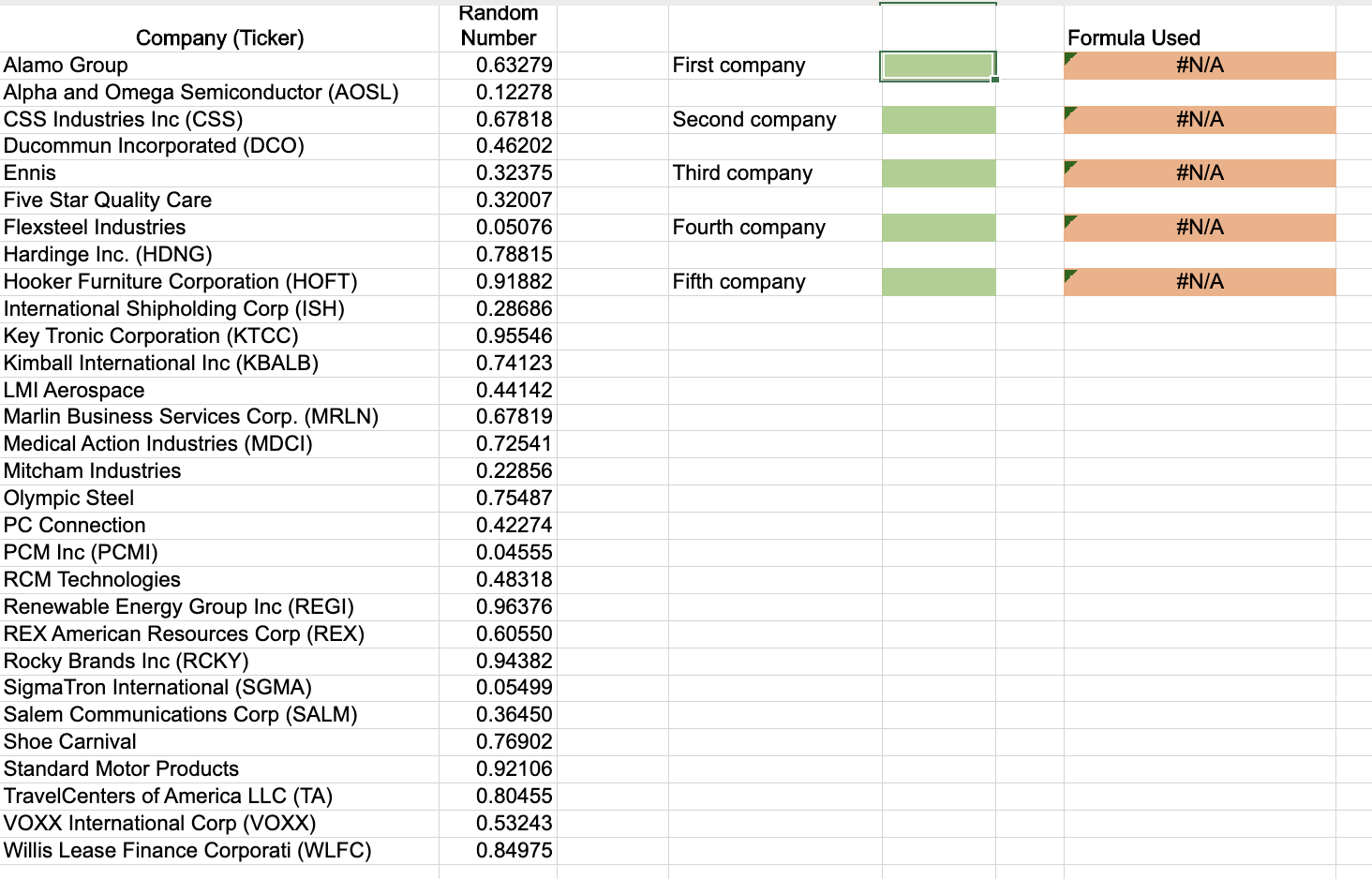Screen dimensions: 1372x879
Task: Click the Third company label
Action: pos(742,173)
